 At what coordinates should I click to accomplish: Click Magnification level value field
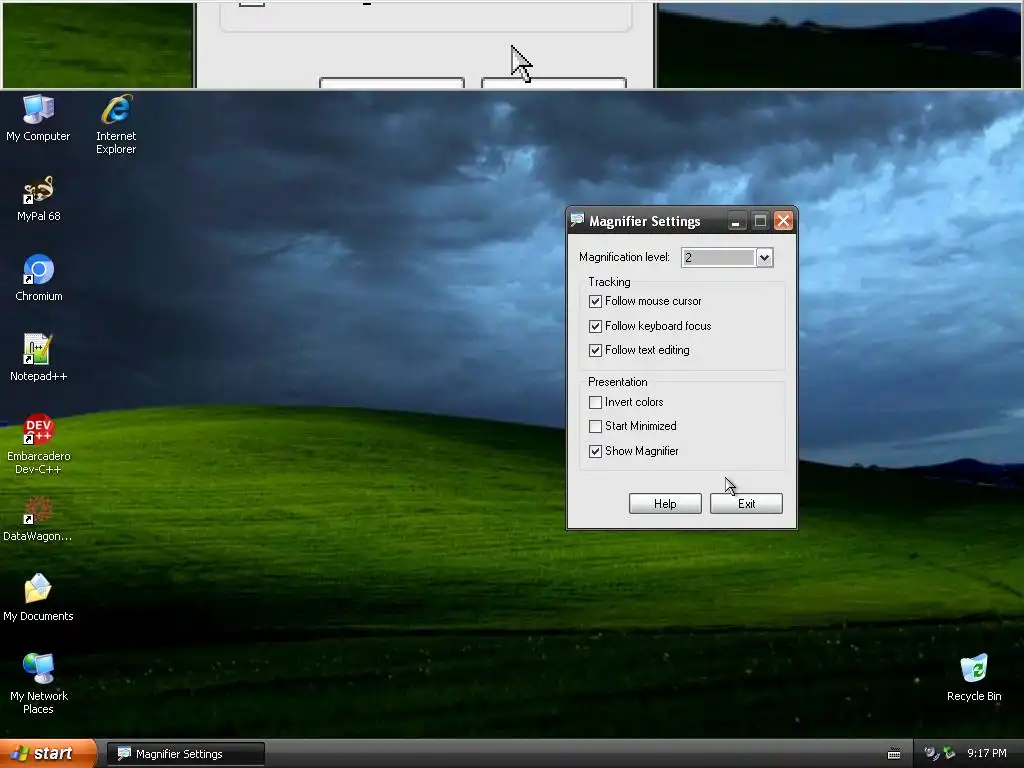tap(718, 257)
